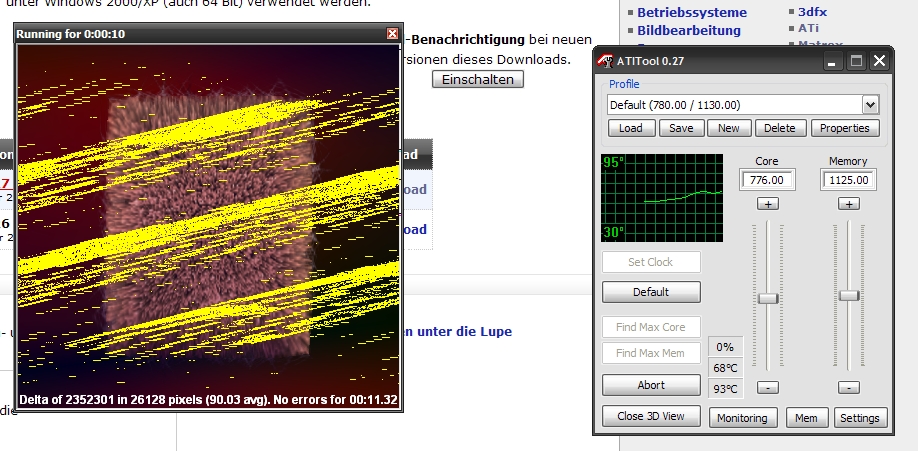Click the Core clock value field 776.00
The width and height of the screenshot is (918, 451).
[x=767, y=180]
